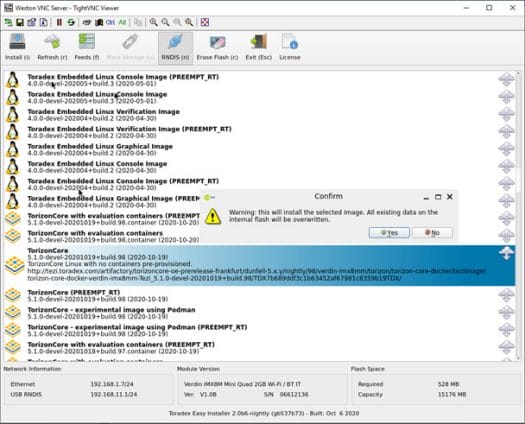Select the highlighted TorizonCore build.98 row
Viewport: 525px width, 424px height.
point(259,265)
